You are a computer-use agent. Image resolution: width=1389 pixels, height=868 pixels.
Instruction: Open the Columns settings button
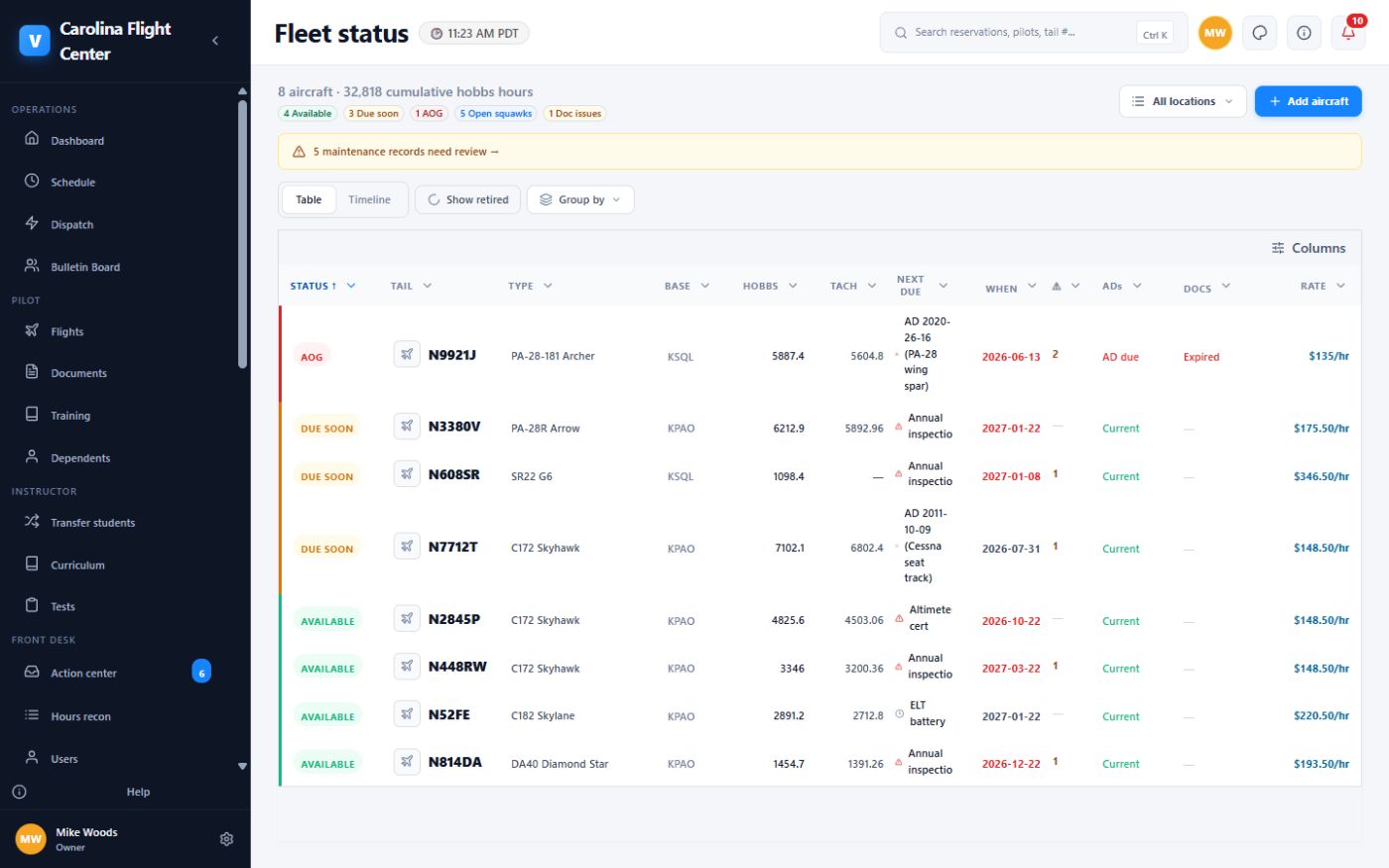point(1309,248)
